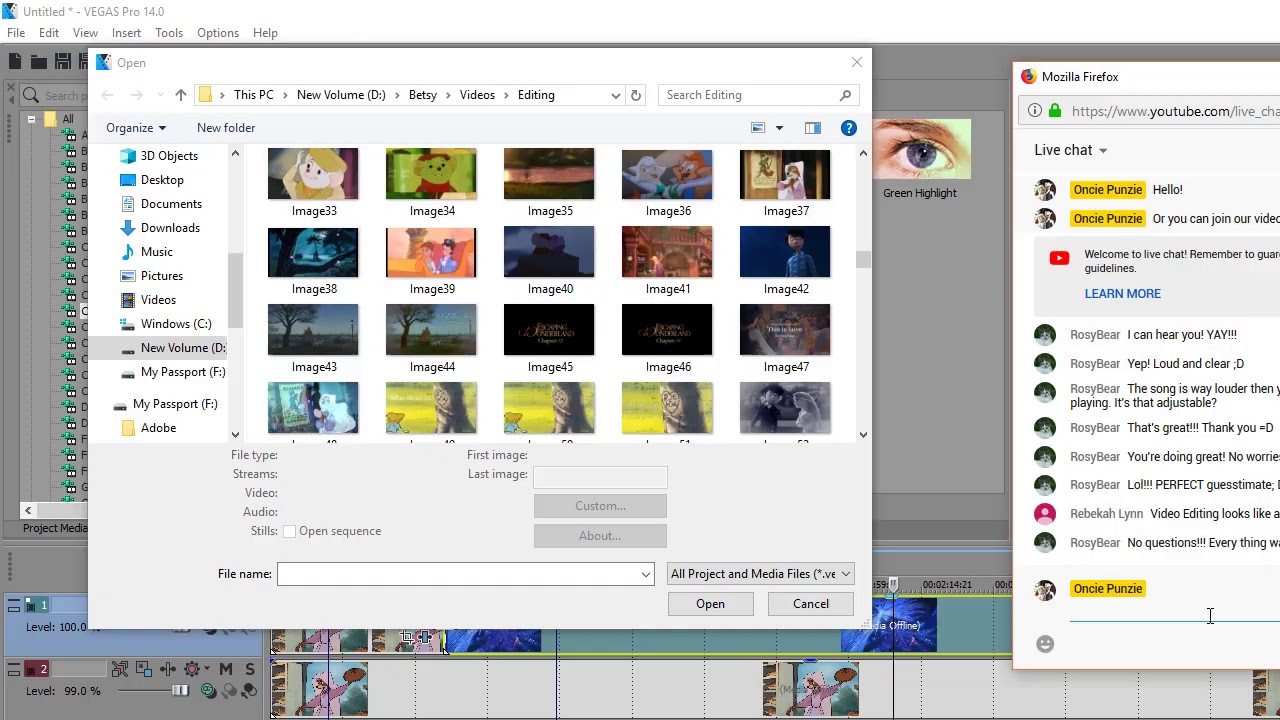The height and width of the screenshot is (720, 1280).
Task: Click Betsy in the breadcrumb path
Action: coord(422,95)
